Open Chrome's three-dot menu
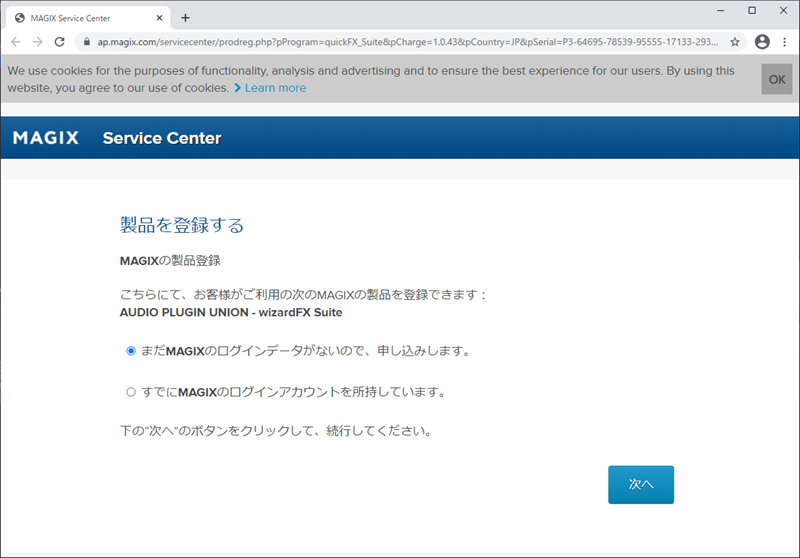Image resolution: width=800 pixels, height=558 pixels. point(785,42)
